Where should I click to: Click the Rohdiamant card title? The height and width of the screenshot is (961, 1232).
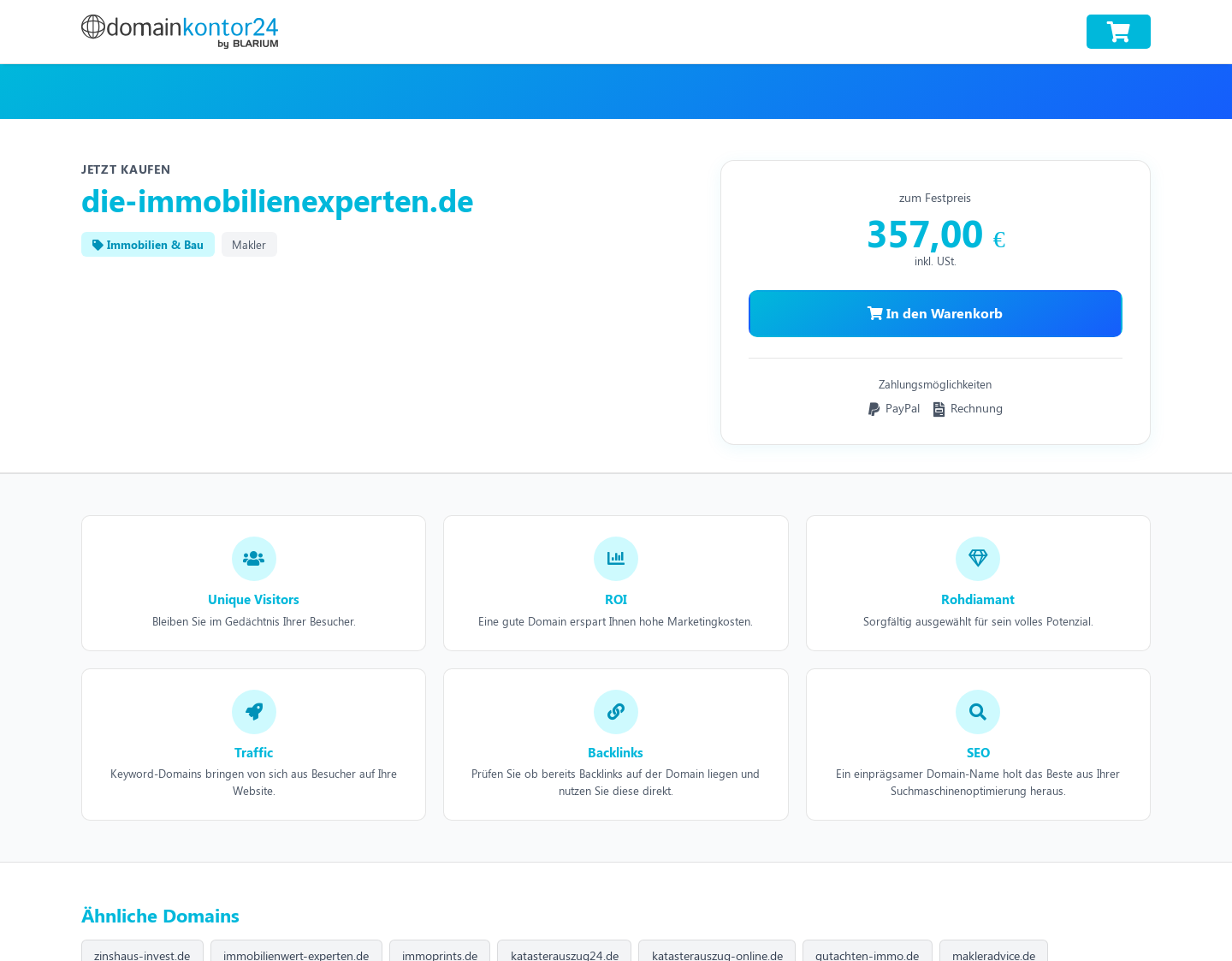[978, 600]
